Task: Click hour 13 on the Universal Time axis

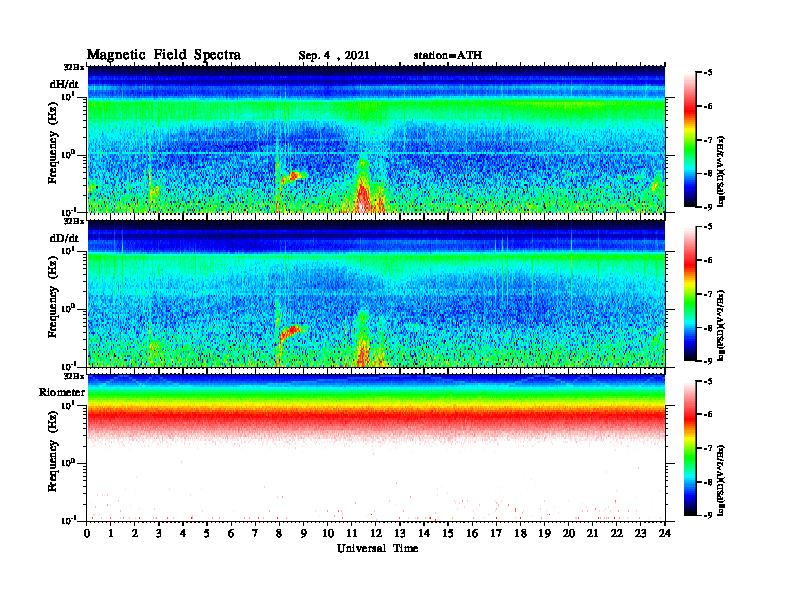Action: 400,534
